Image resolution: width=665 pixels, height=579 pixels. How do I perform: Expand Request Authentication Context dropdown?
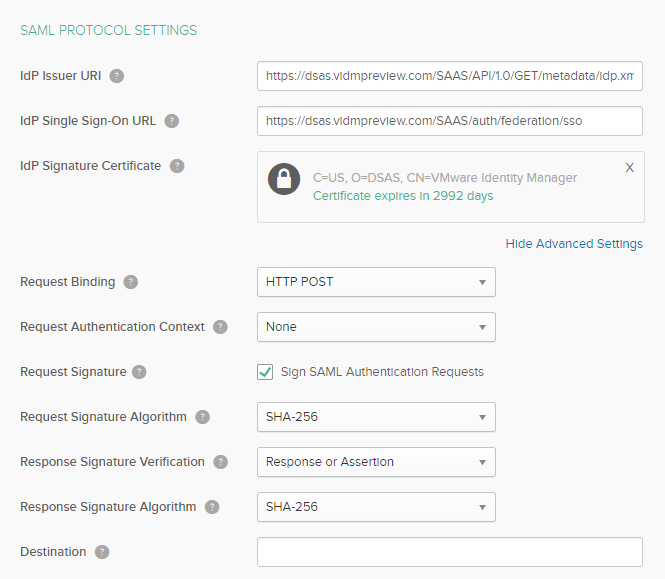[376, 327]
